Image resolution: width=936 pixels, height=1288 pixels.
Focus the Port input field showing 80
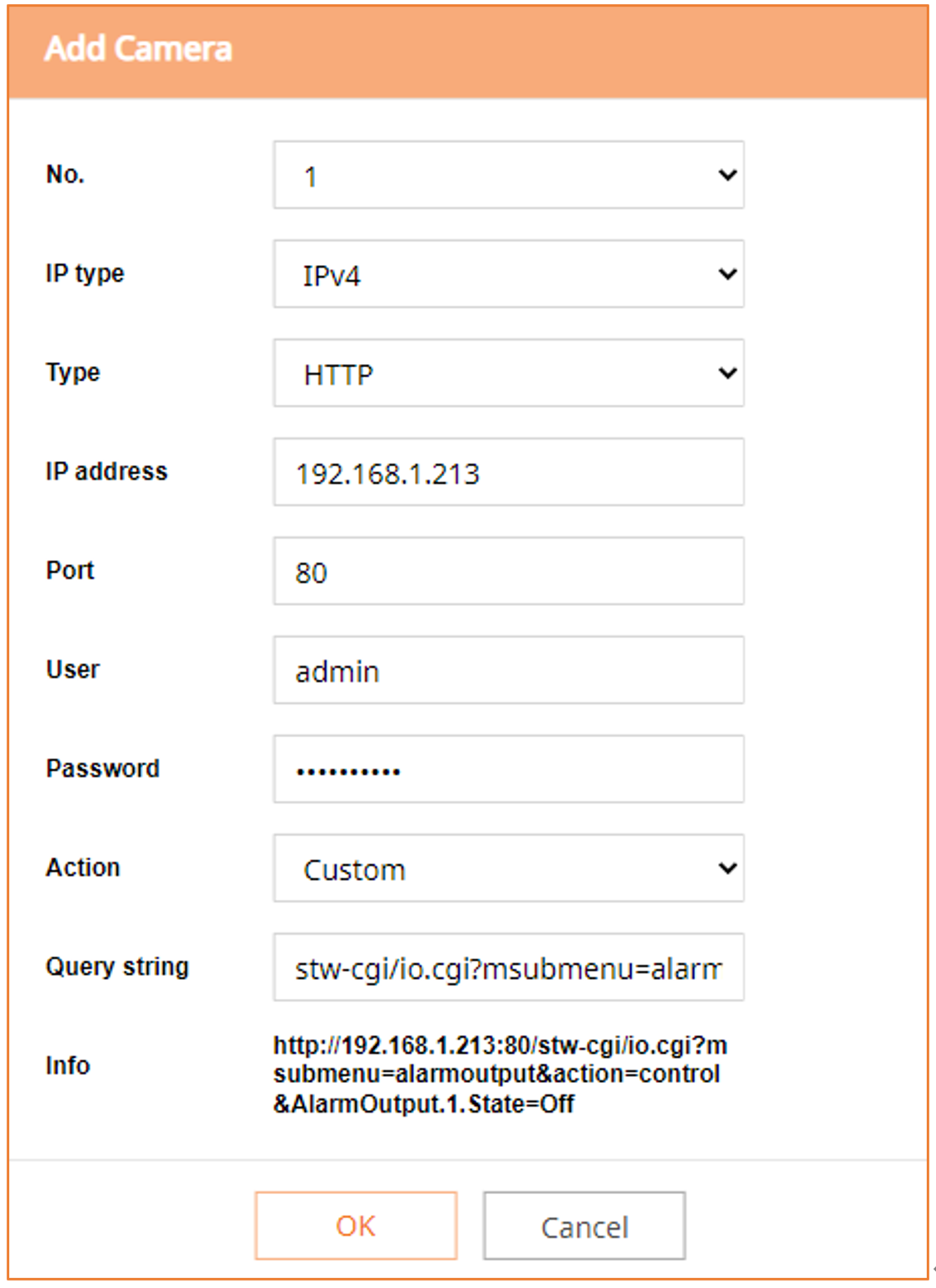click(508, 571)
